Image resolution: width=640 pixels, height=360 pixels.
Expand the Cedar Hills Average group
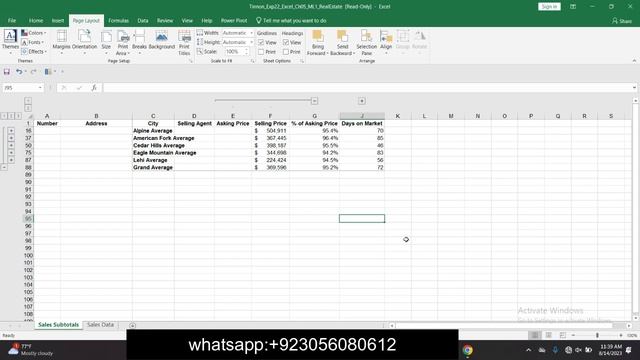pos(11,146)
